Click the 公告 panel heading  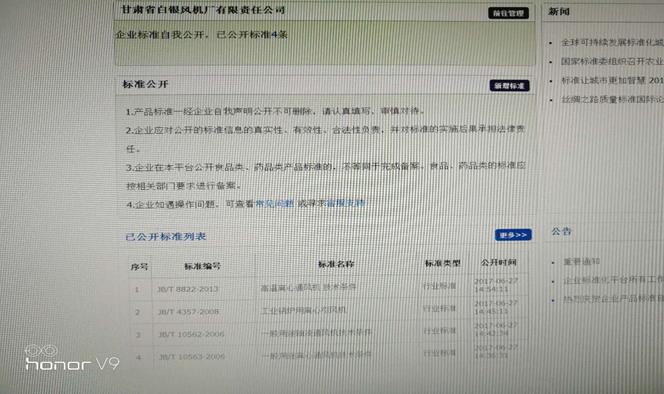[562, 231]
